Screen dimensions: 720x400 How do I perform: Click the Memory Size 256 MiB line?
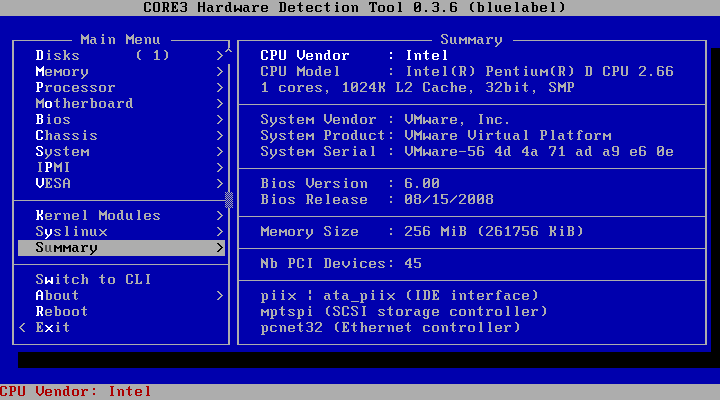click(422, 232)
